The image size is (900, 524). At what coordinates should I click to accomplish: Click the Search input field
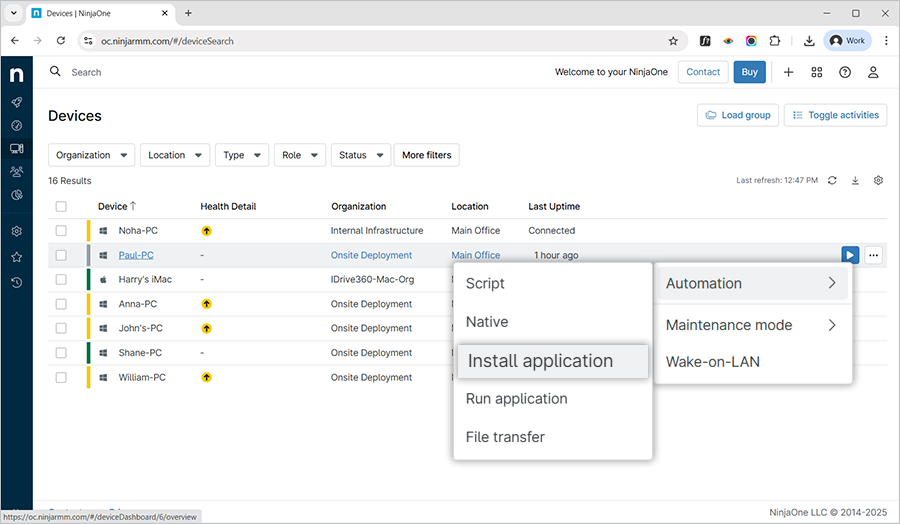coord(200,72)
